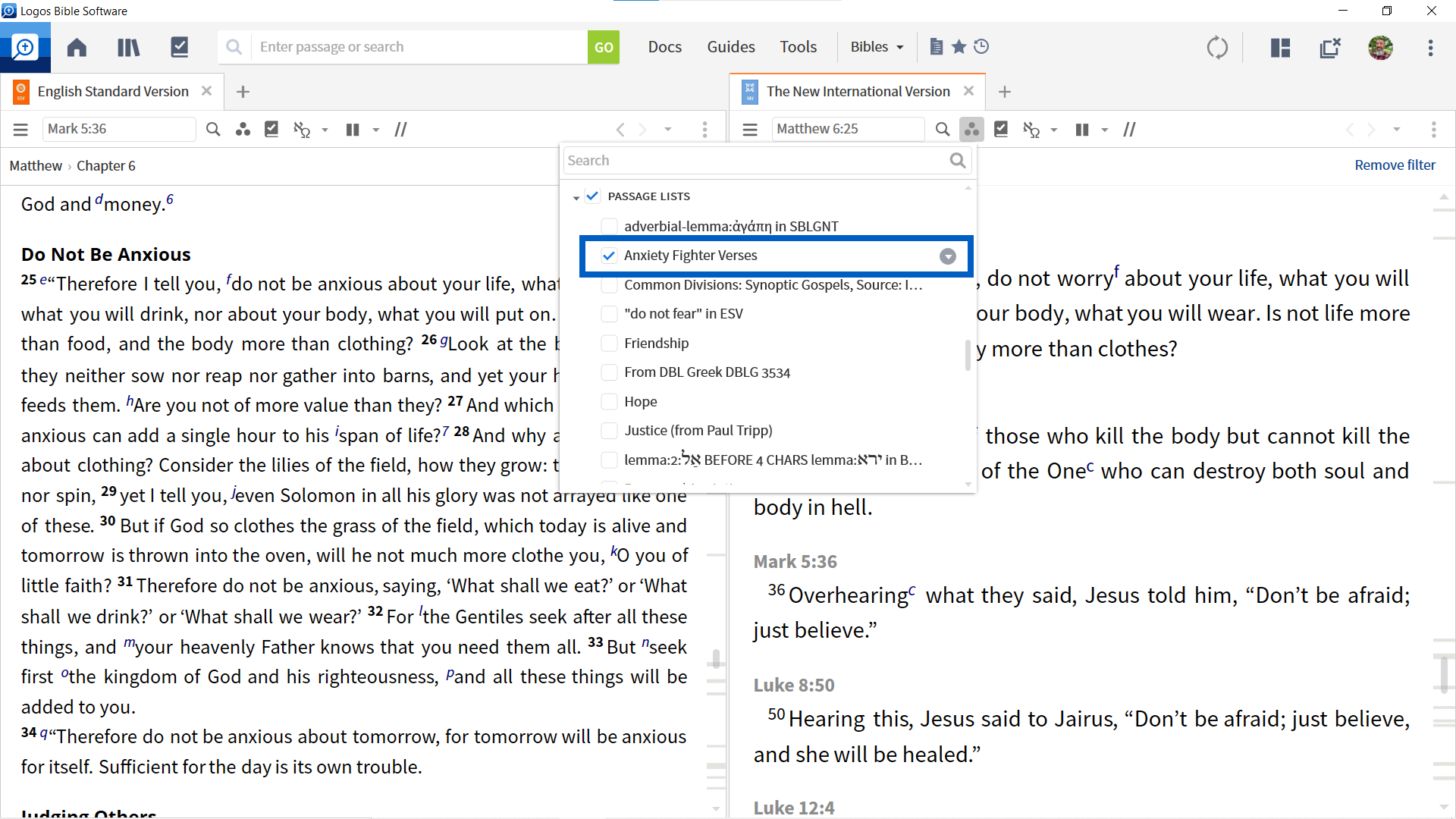Open the Layouts menu
Viewport: 1456px width, 819px height.
[1279, 47]
